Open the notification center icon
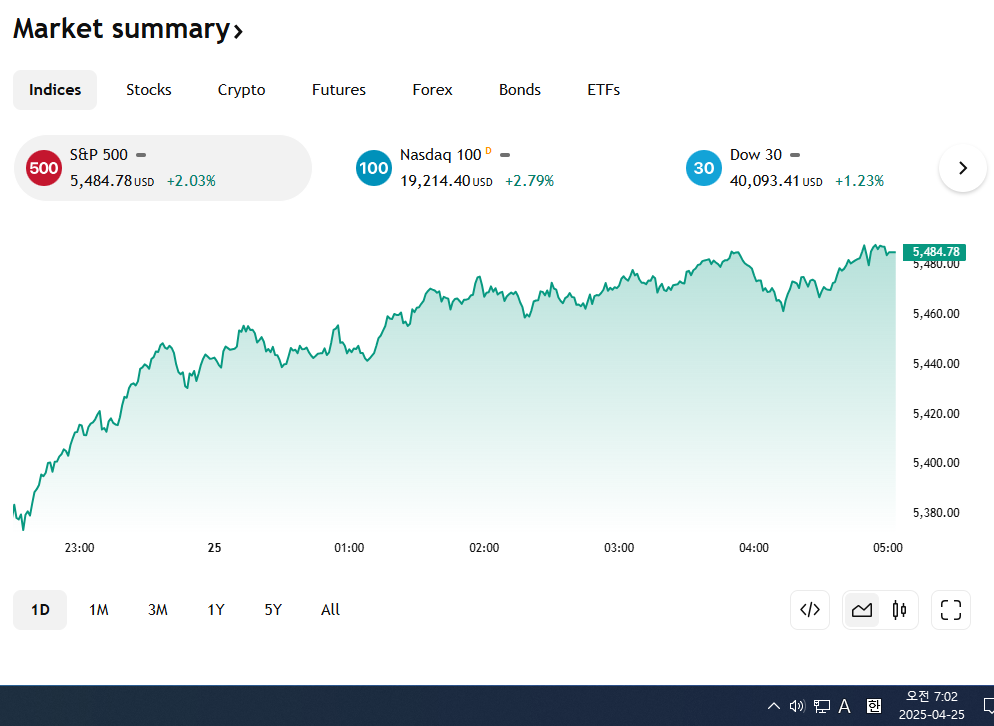The image size is (994, 726). pyautogui.click(x=988, y=706)
